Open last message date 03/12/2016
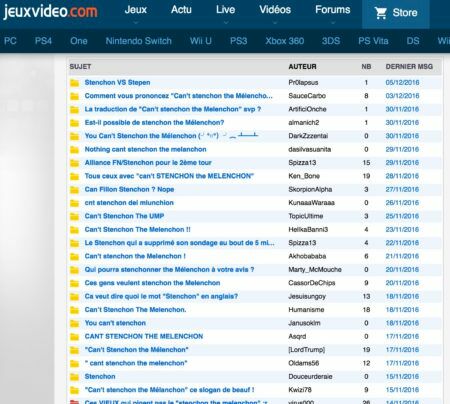The image size is (450, 404). click(402, 96)
